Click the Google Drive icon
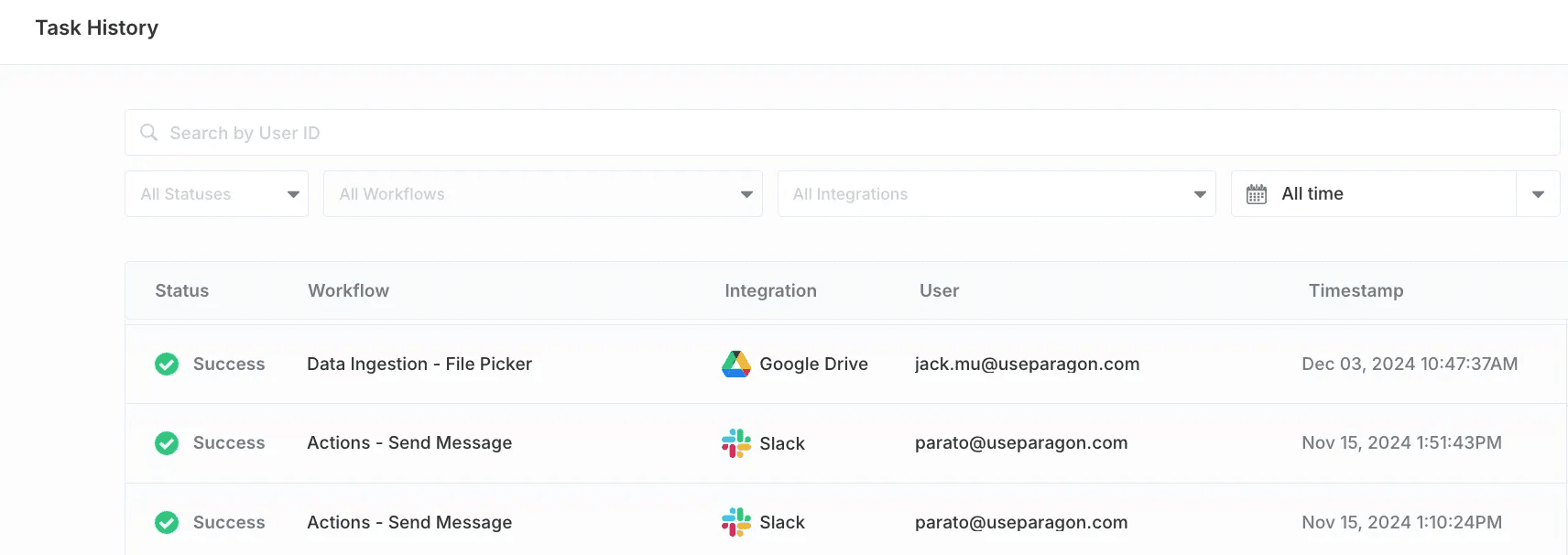Screen dimensions: 1568x555 point(736,365)
